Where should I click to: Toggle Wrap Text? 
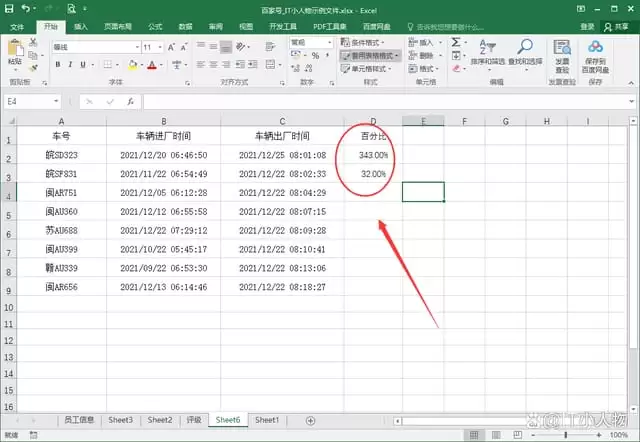[x=270, y=47]
